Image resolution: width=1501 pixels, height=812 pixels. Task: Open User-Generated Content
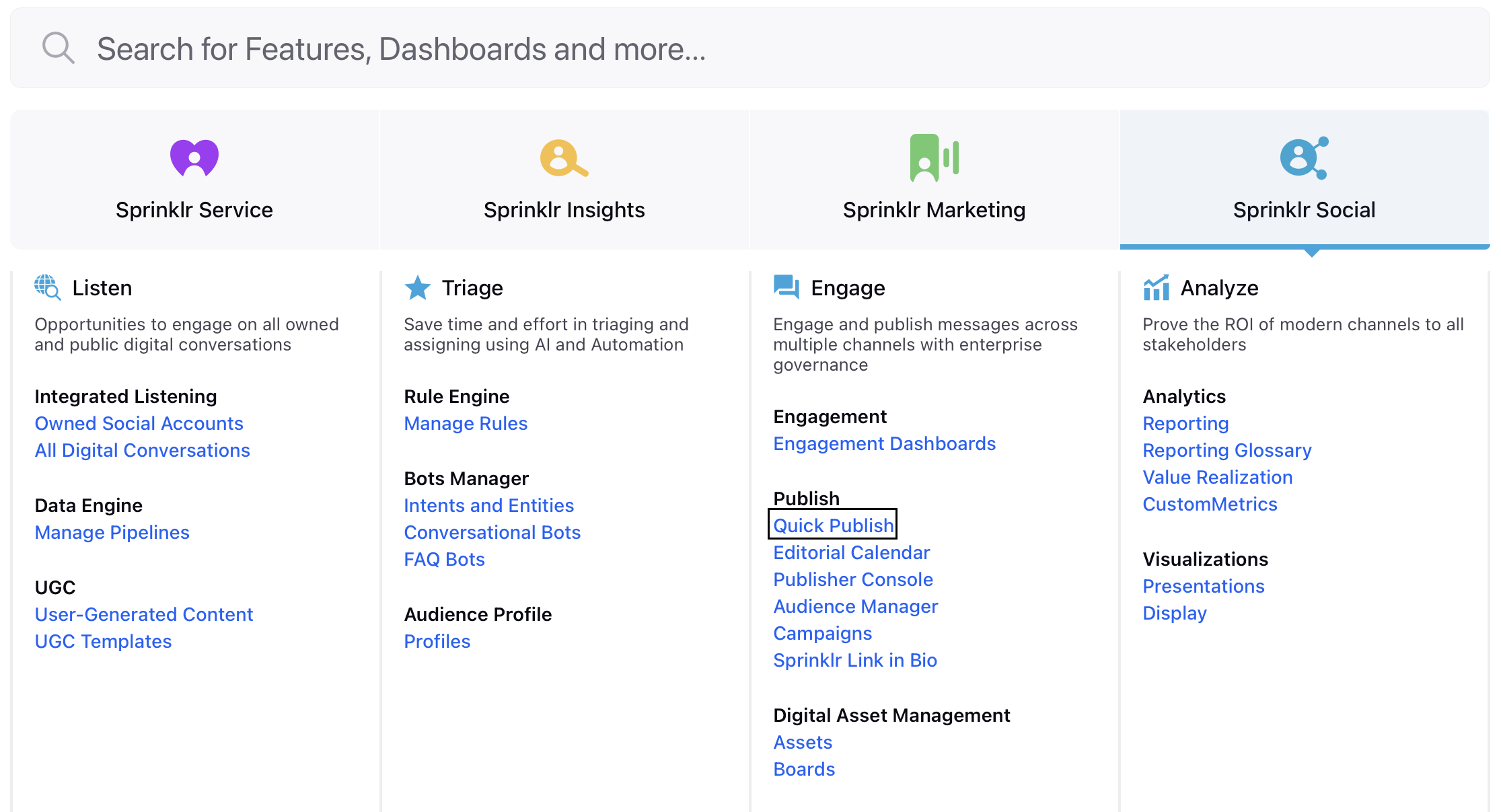[143, 614]
